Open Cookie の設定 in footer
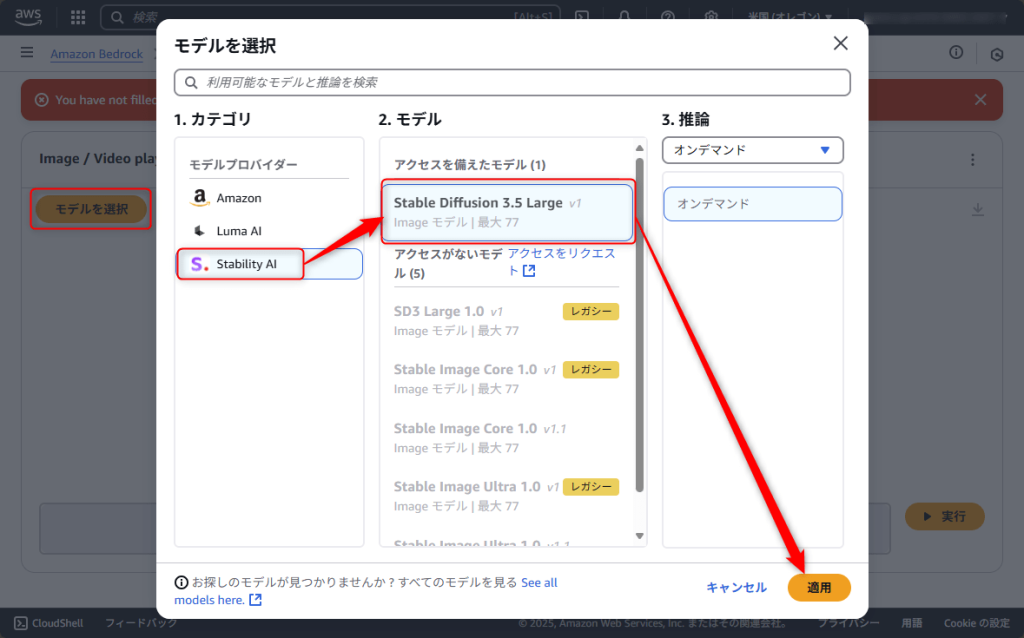Screen dimensions: 1024x638 976,623
